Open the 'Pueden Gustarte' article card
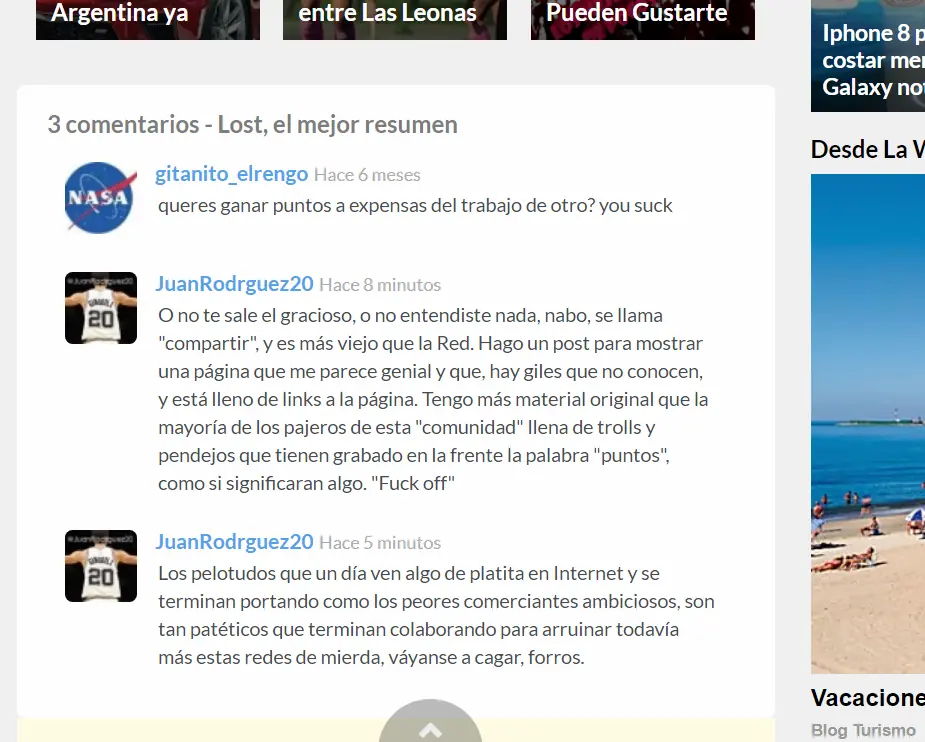This screenshot has height=742, width=925. pyautogui.click(x=642, y=19)
